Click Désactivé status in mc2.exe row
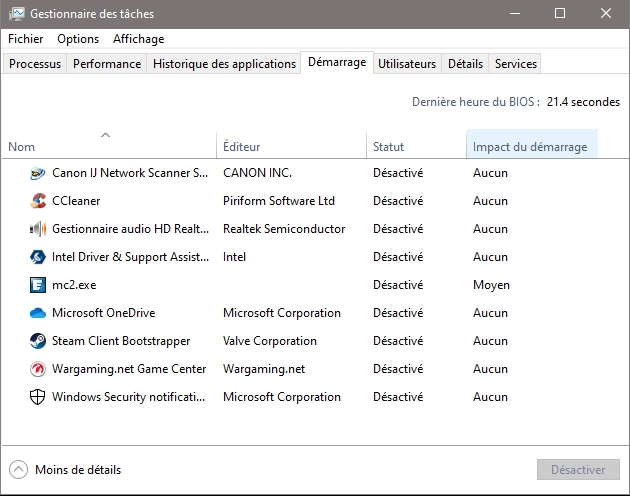The width and height of the screenshot is (630, 496). pos(398,285)
